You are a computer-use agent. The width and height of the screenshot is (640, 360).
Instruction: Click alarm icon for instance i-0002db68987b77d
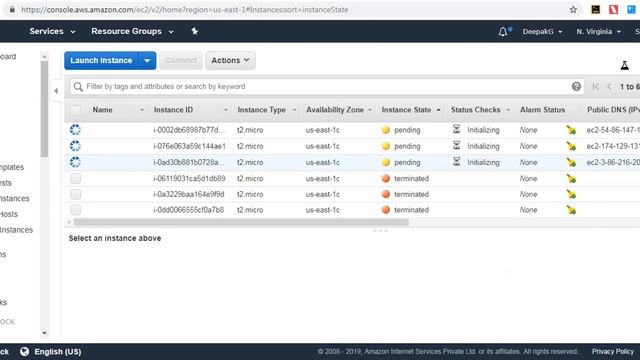coord(571,130)
